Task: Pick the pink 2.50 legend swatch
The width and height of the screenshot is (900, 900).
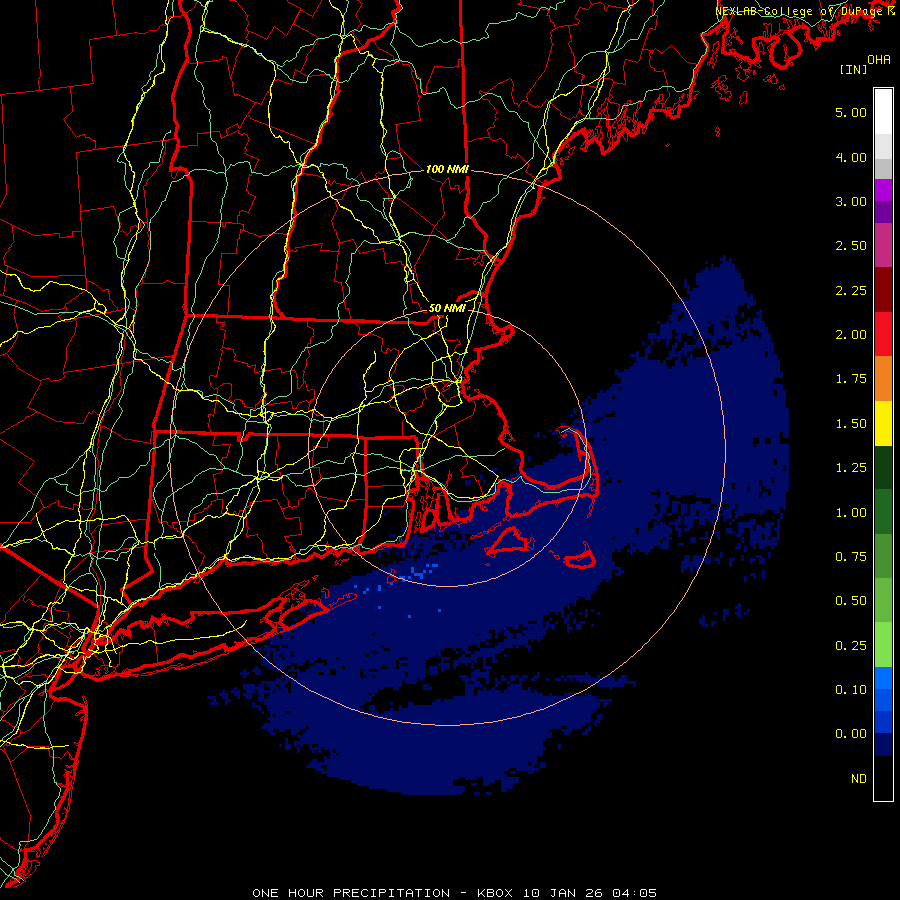Action: pos(883,245)
